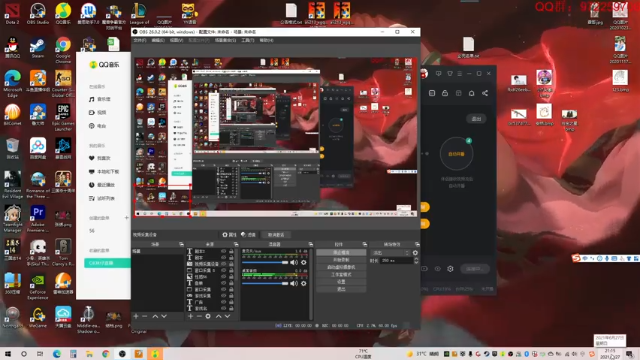Adjust transition duration stepper arrows
The image size is (640, 360).
point(416,260)
